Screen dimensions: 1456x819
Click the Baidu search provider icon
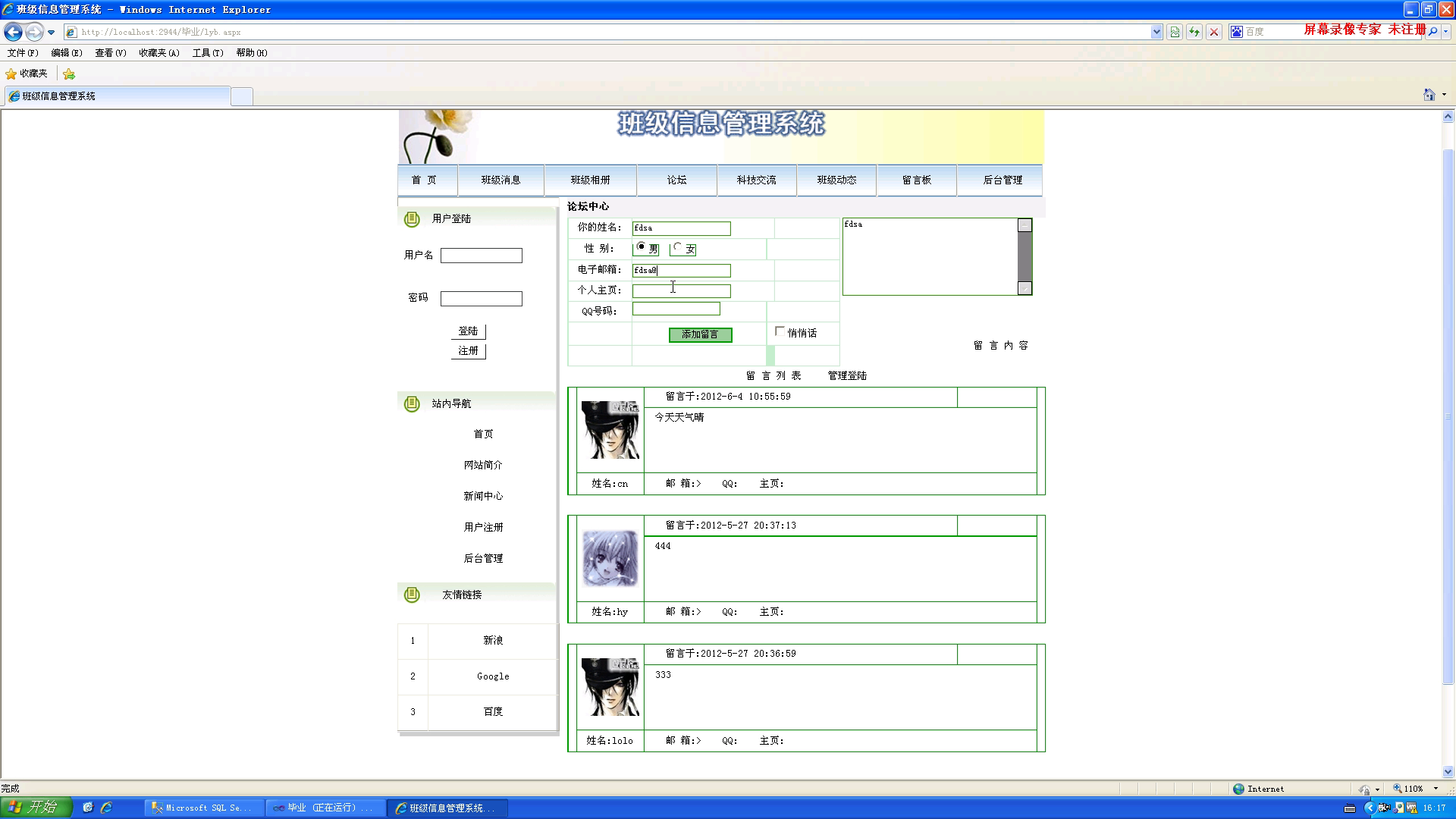[1237, 32]
